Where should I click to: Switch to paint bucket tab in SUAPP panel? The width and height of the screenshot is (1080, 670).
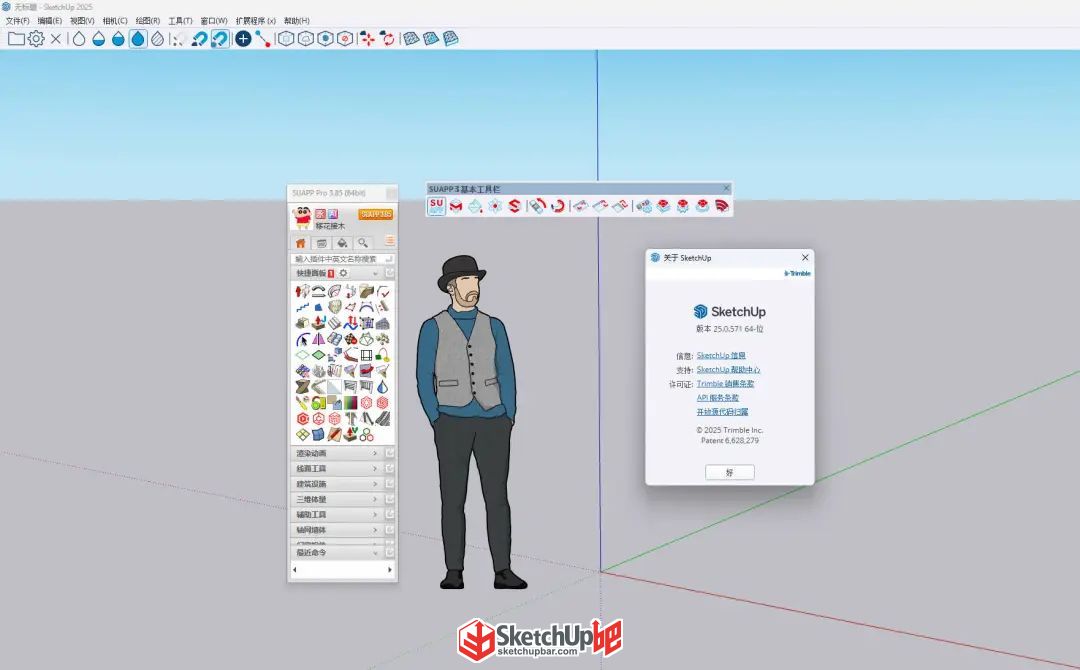tap(342, 243)
